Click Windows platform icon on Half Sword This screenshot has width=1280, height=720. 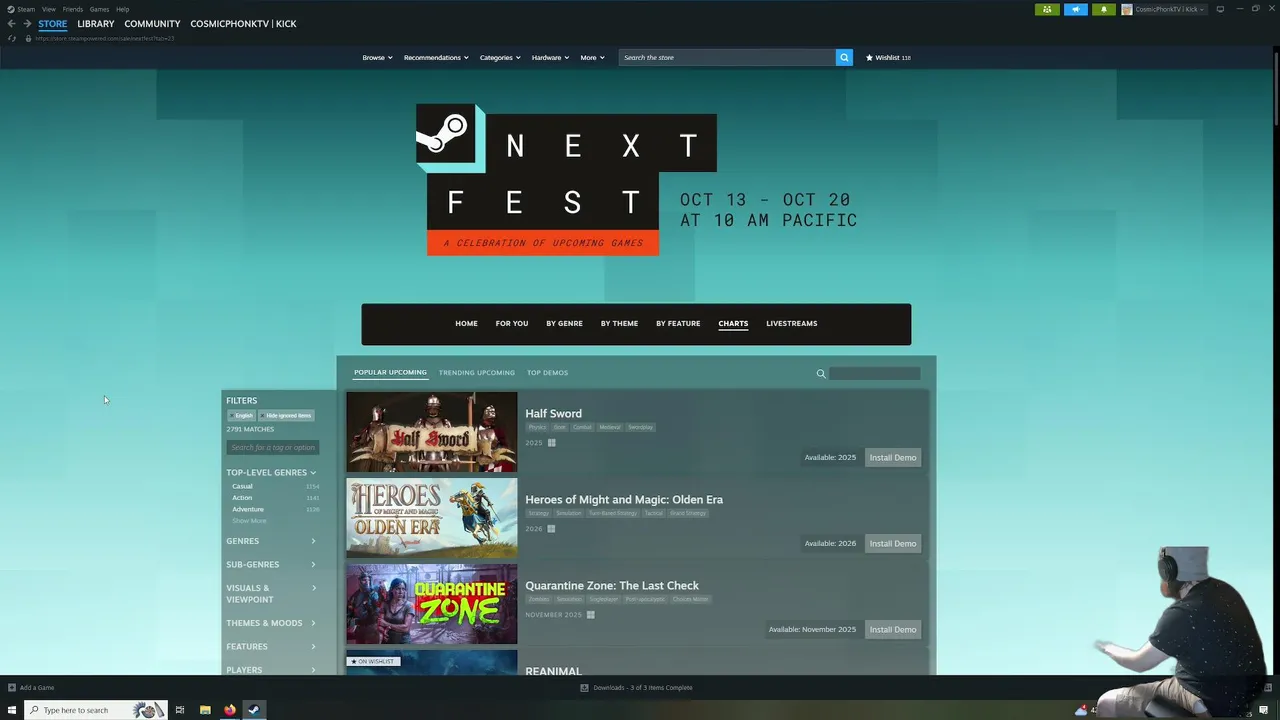[x=551, y=442]
